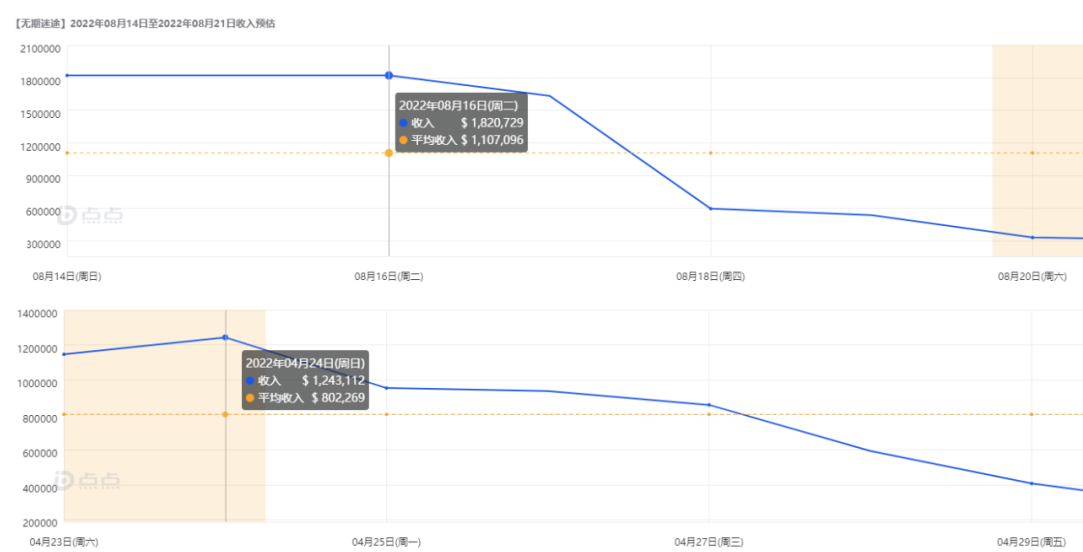Screen dimensions: 1083x552
Task: Click the 04月24日 revenue peak point
Action: click(x=225, y=337)
